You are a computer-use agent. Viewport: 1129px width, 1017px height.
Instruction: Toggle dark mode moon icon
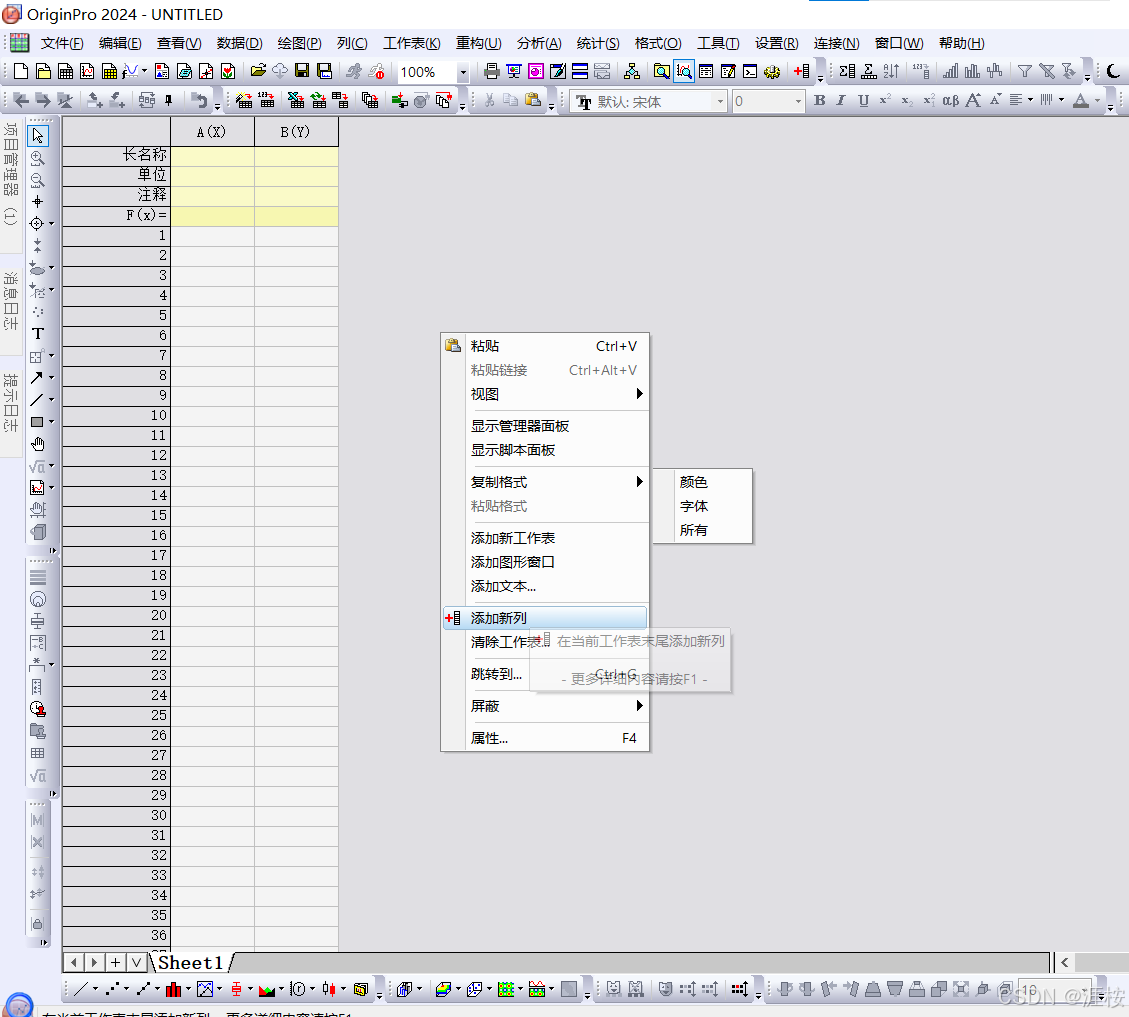coord(1113,71)
